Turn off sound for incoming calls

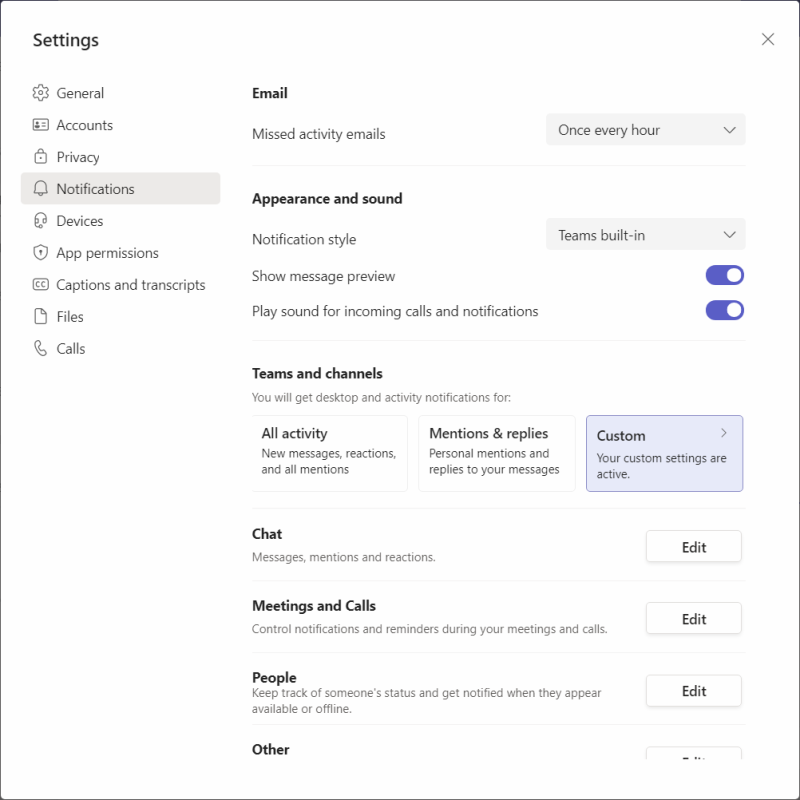724,310
